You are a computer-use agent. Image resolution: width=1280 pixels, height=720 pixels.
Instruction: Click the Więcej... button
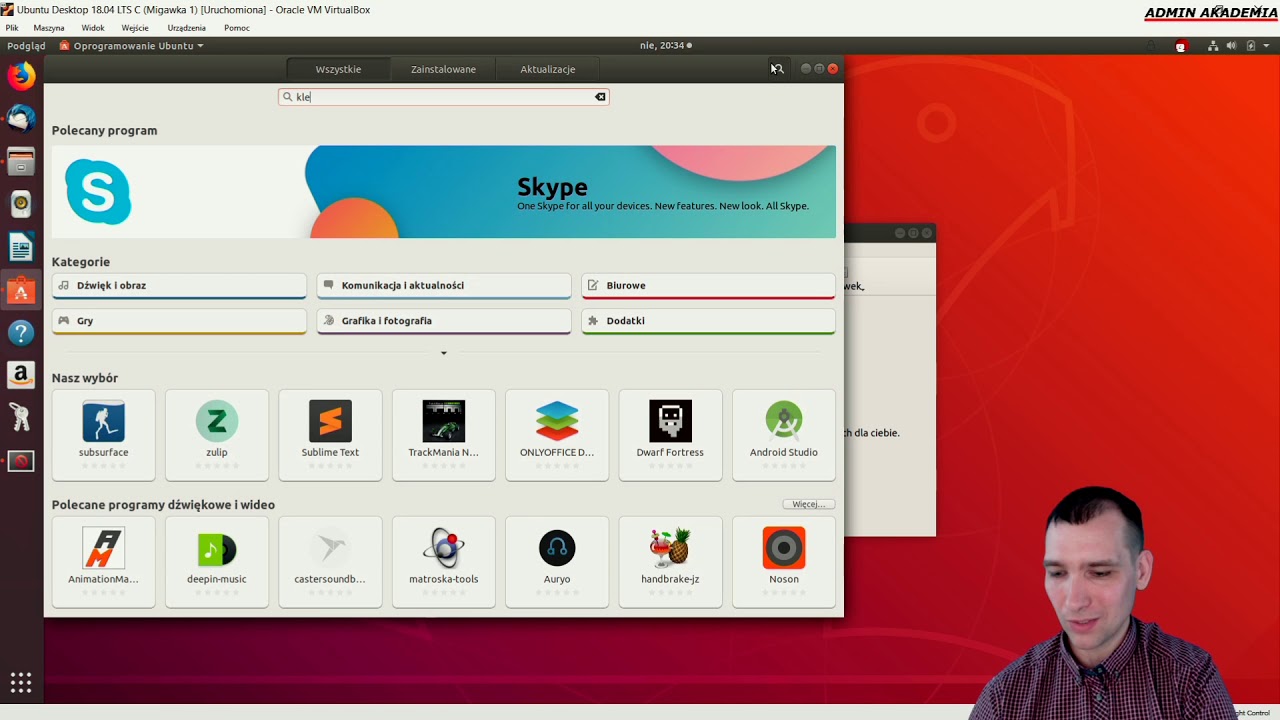coord(808,505)
